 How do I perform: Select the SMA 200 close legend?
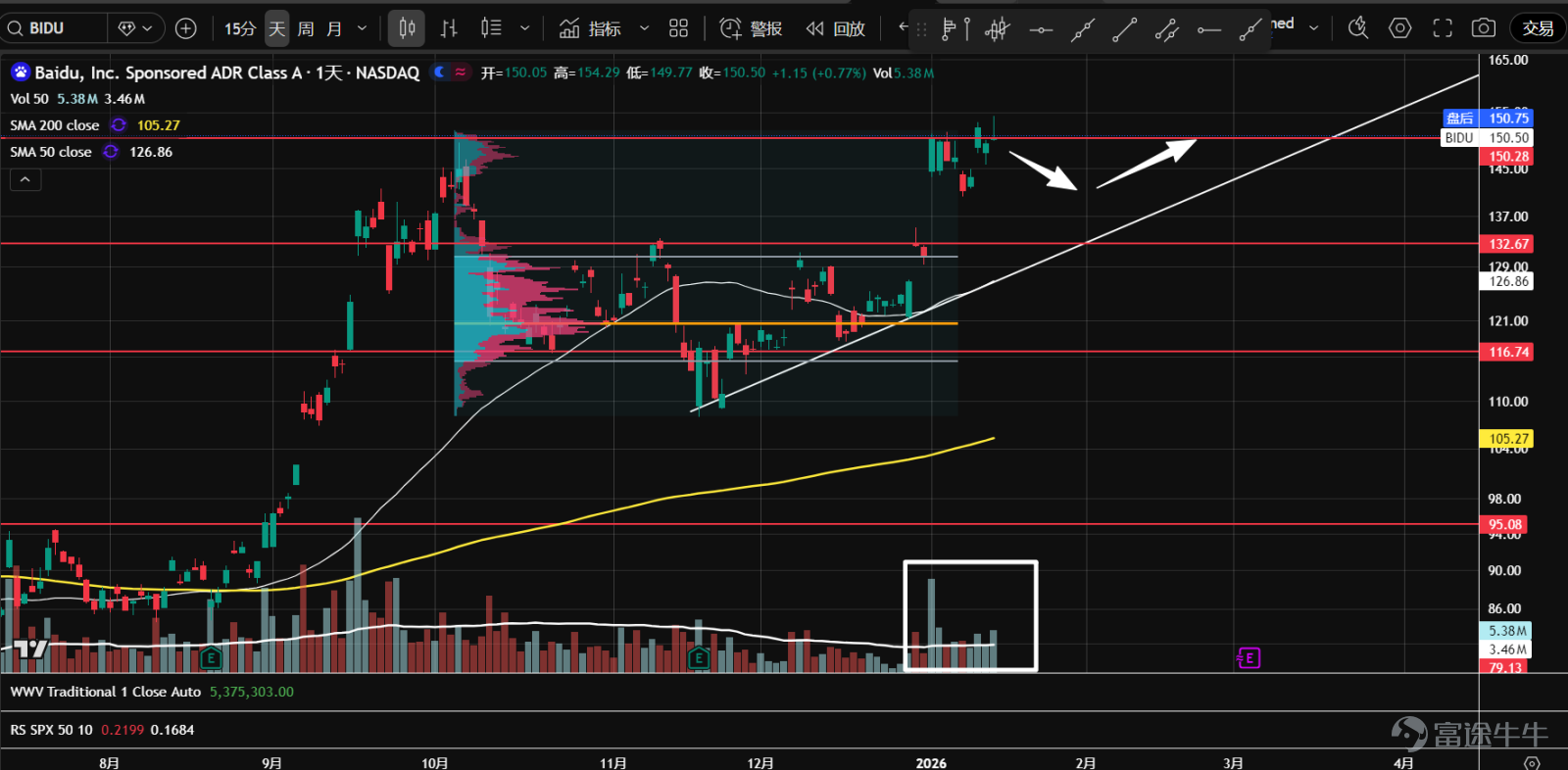(55, 125)
